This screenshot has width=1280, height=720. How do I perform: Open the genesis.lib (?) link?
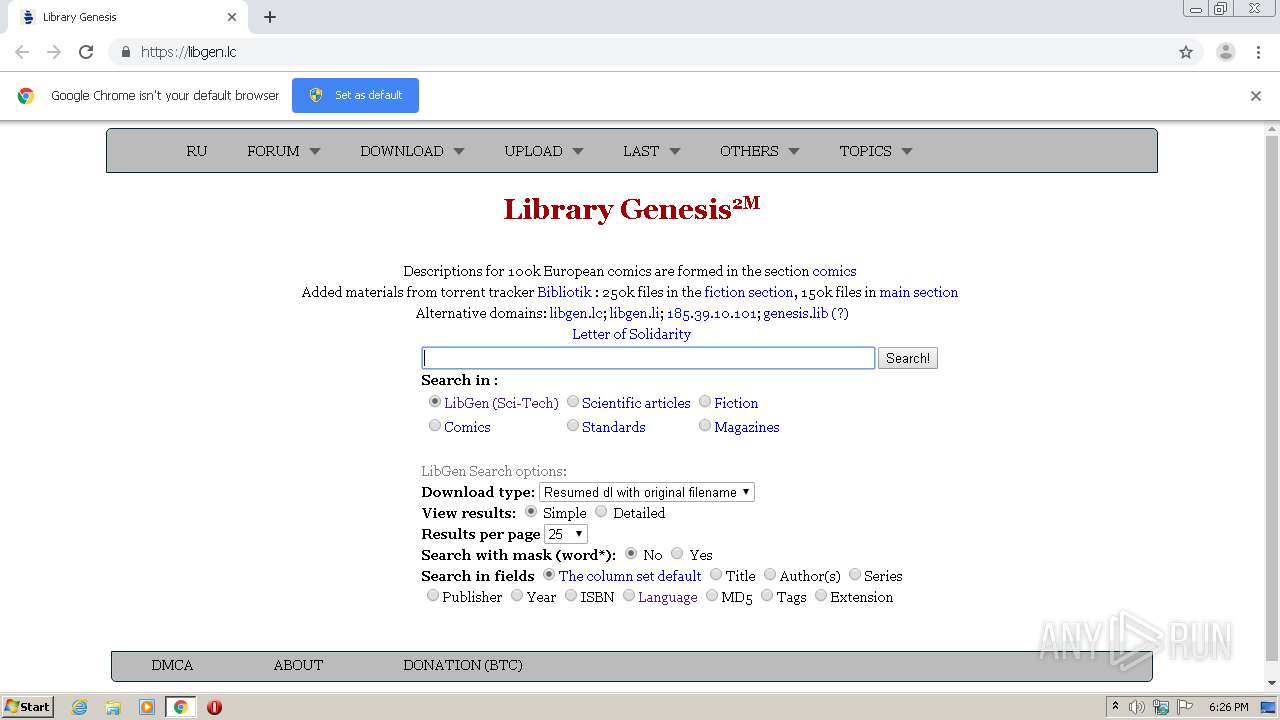[806, 313]
